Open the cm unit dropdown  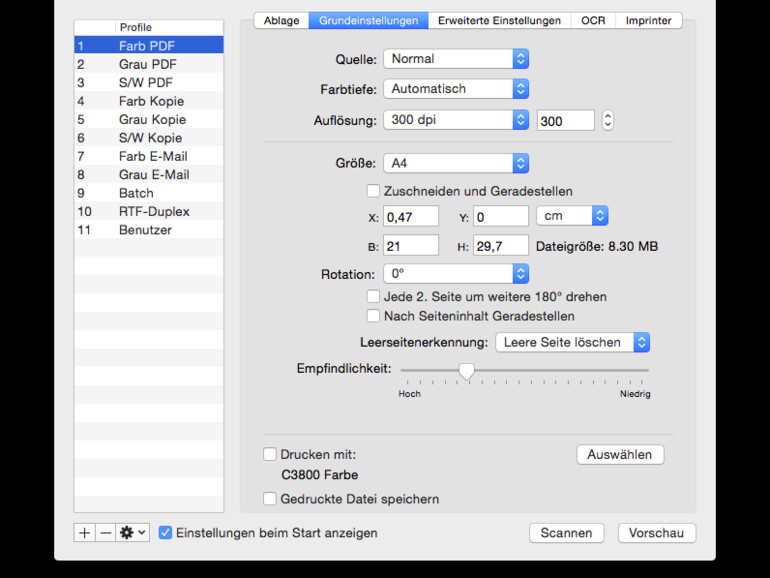tap(572, 216)
